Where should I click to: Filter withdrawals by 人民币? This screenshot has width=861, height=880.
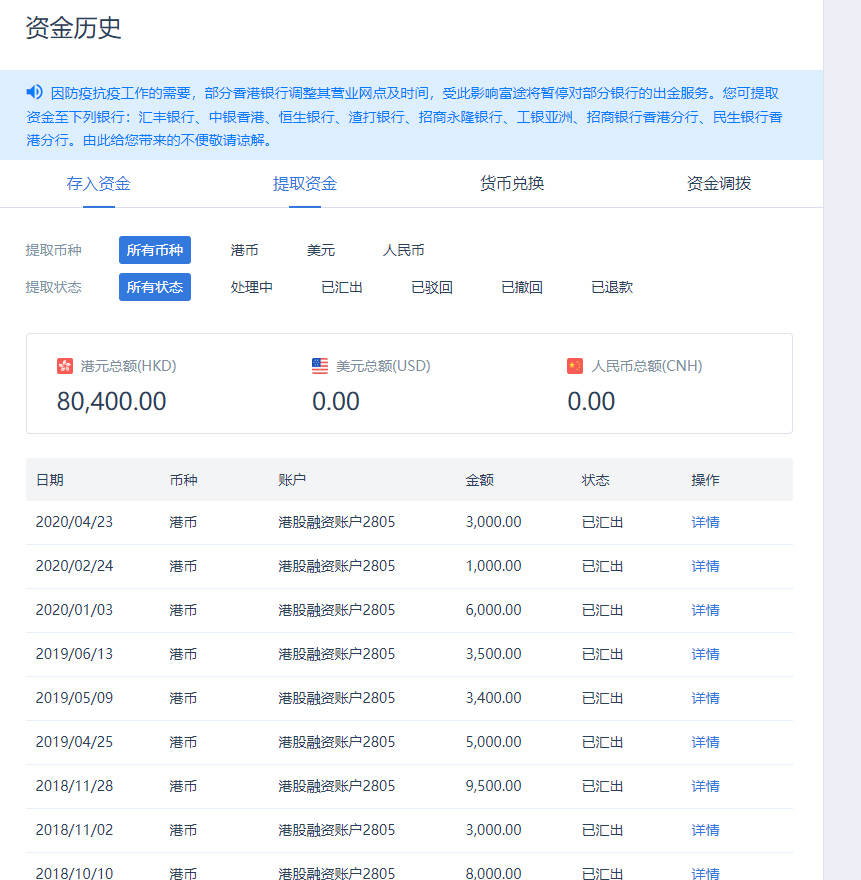(x=404, y=250)
